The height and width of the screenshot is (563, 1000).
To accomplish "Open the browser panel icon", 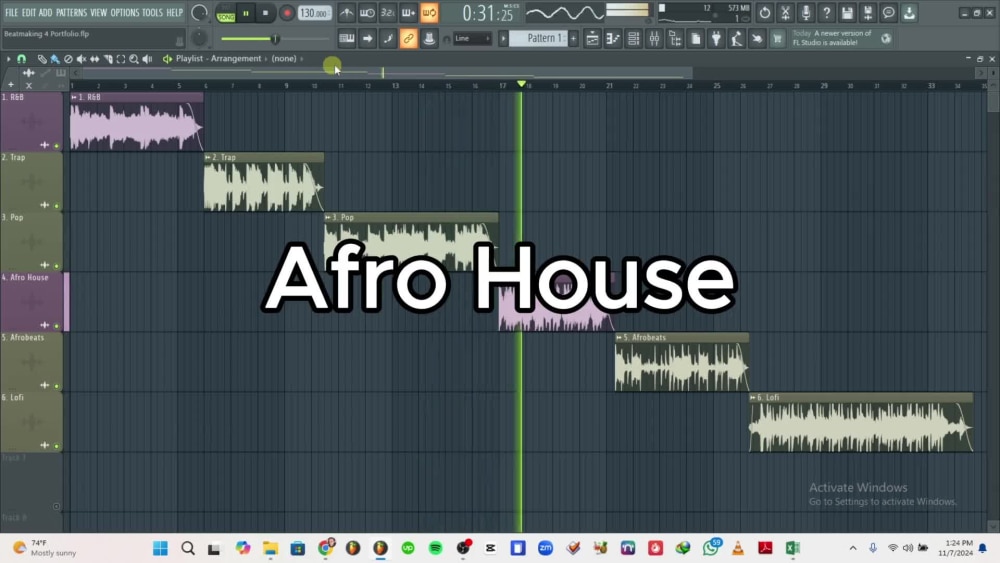I will click(675, 39).
